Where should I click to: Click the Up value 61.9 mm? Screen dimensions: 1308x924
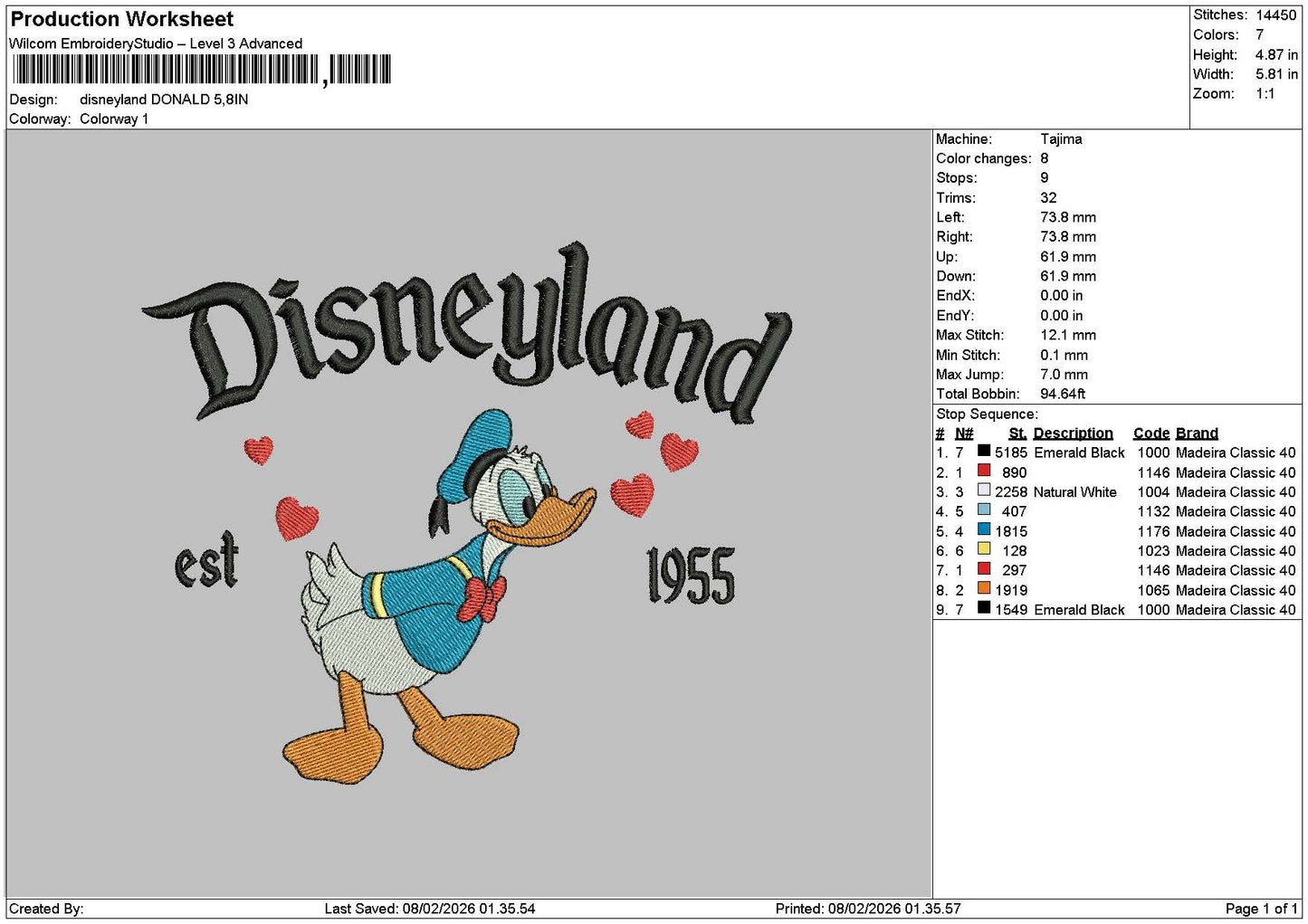pyautogui.click(x=1068, y=256)
